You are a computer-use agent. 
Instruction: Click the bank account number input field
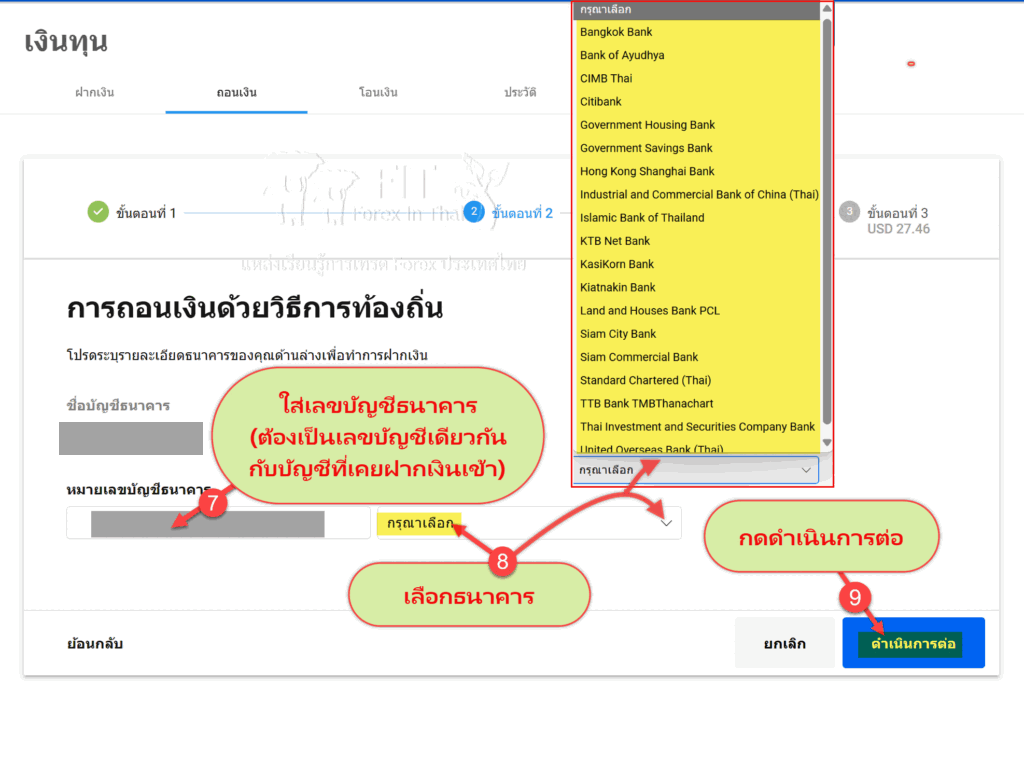218,523
